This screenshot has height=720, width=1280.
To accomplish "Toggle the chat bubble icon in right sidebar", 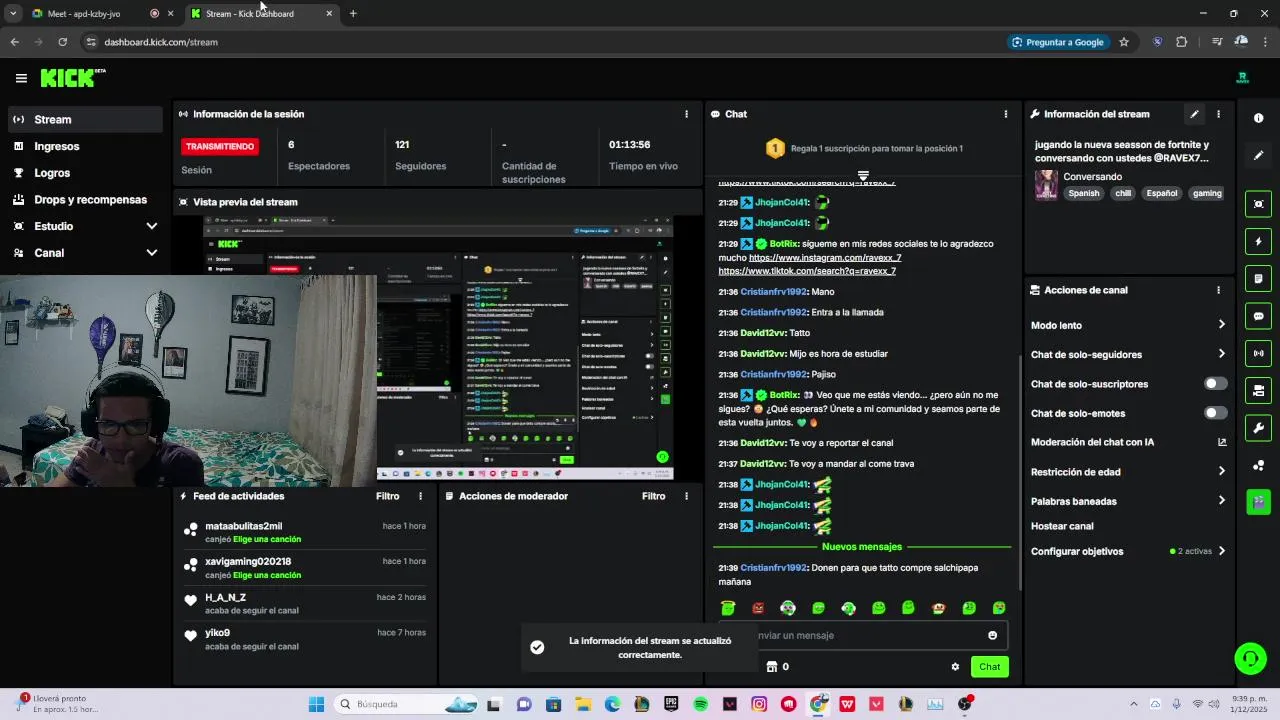I will coord(1258,316).
